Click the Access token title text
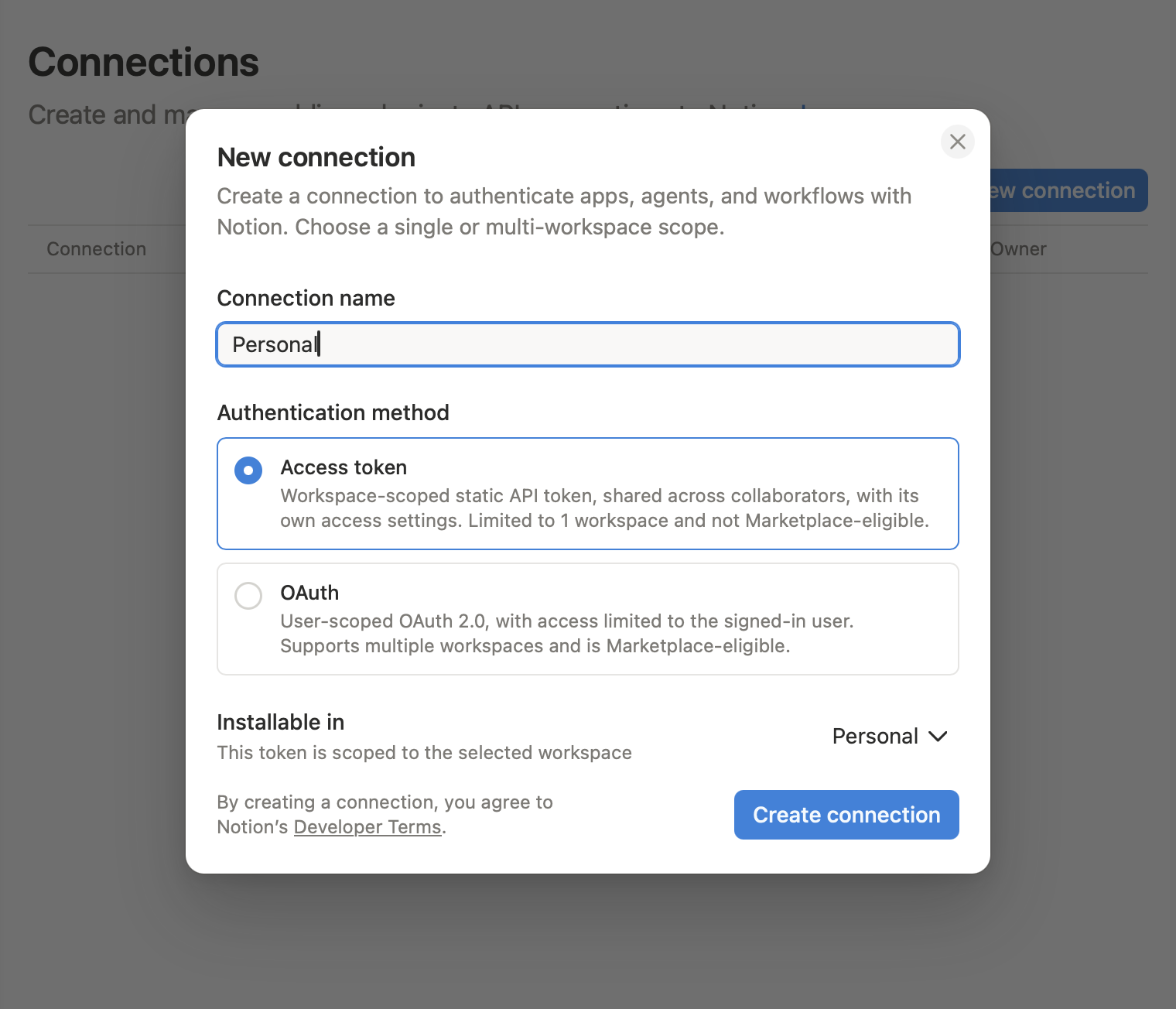 [344, 467]
